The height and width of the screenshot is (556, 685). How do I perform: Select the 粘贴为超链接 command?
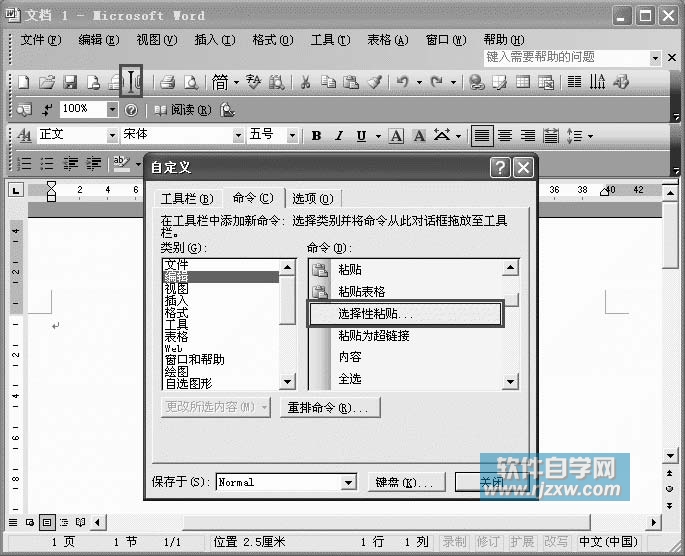406,335
